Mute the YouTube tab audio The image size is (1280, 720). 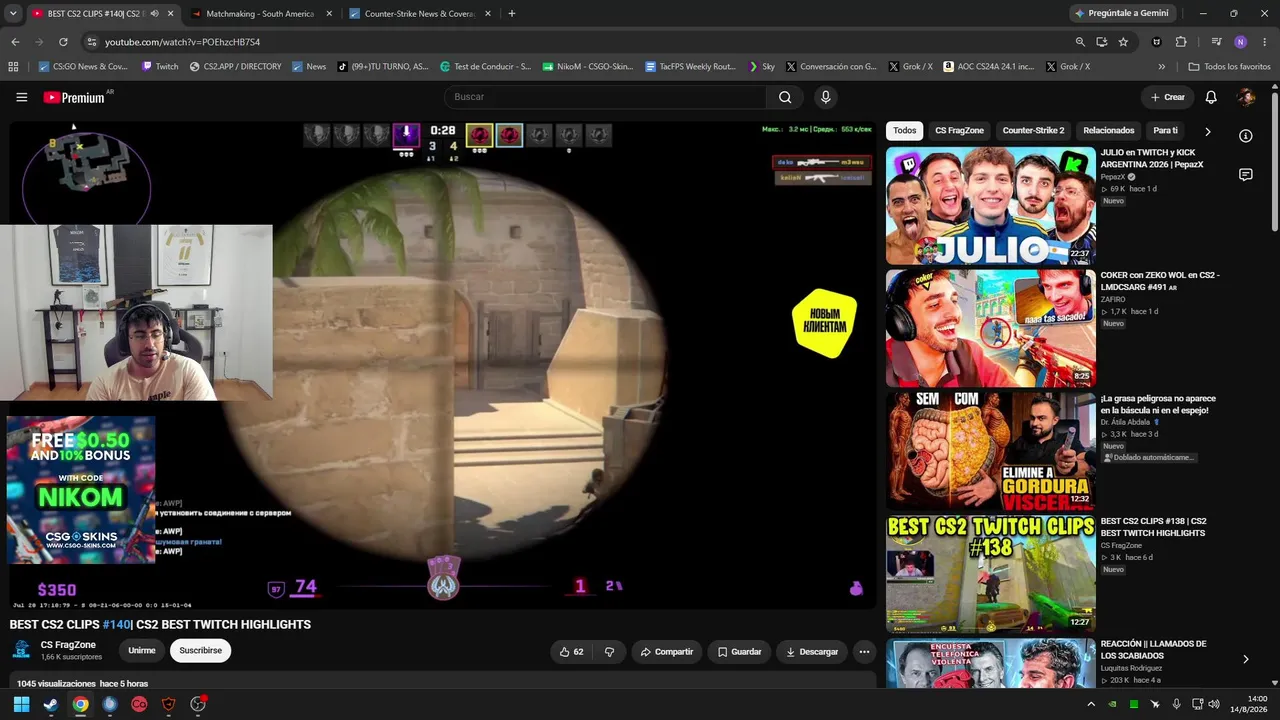pos(154,14)
